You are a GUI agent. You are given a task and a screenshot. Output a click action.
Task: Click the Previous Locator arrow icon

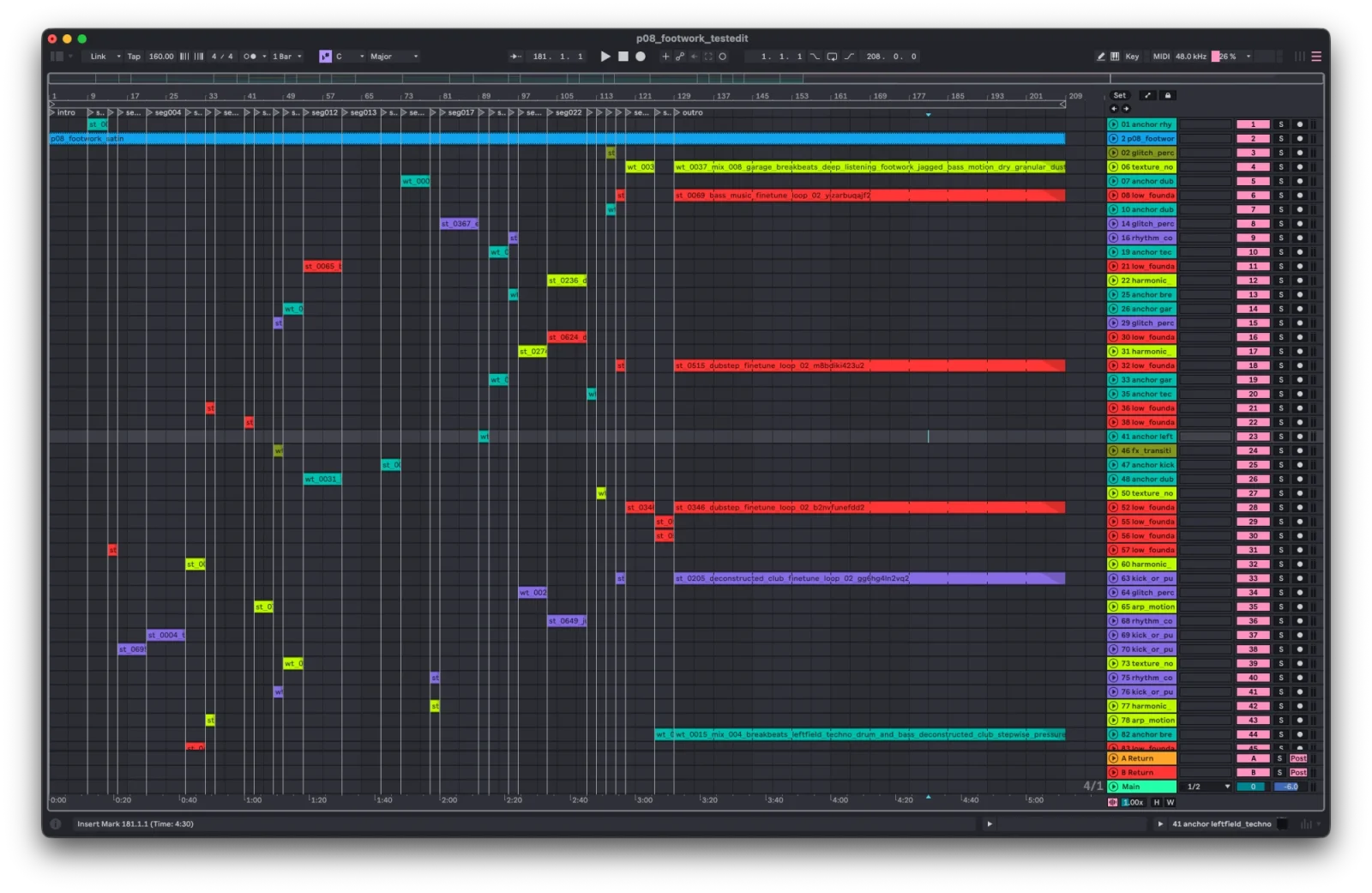(x=1114, y=109)
